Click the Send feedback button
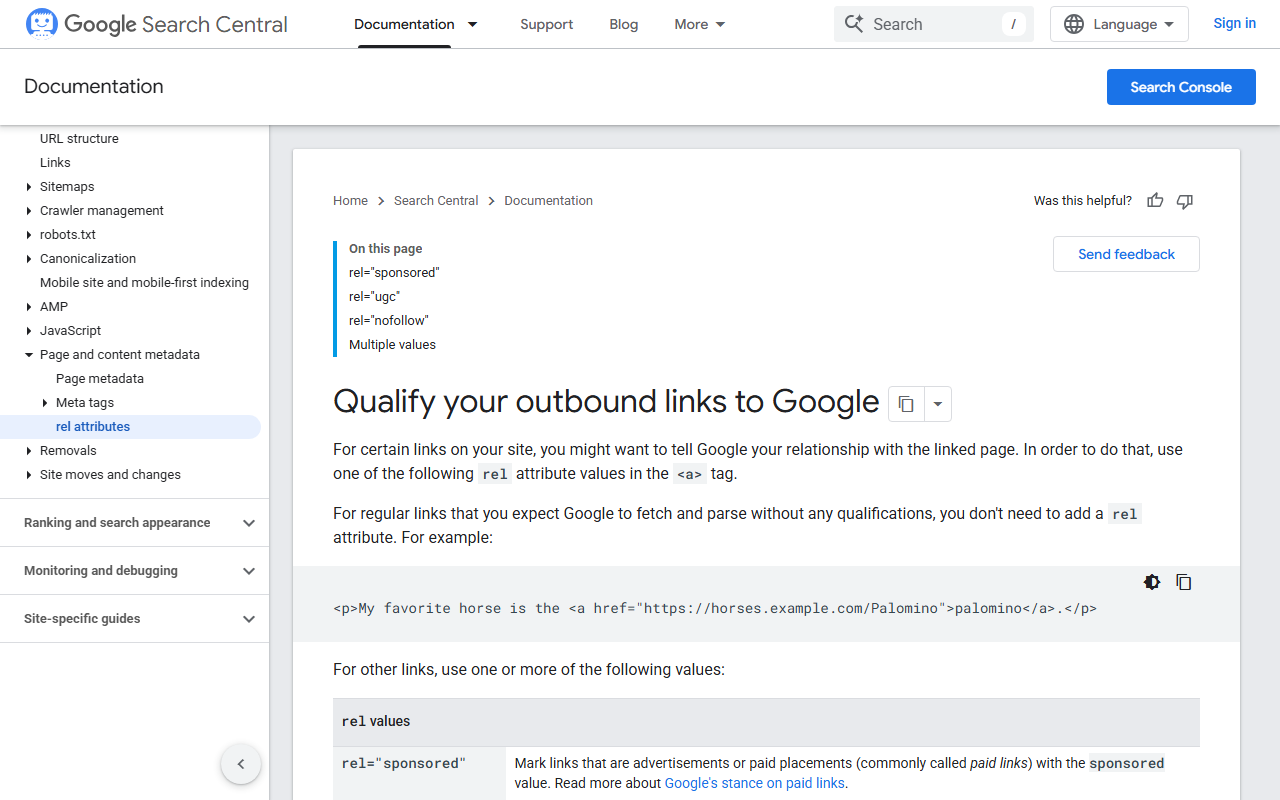Screen dimensions: 1280x800 click(1126, 254)
